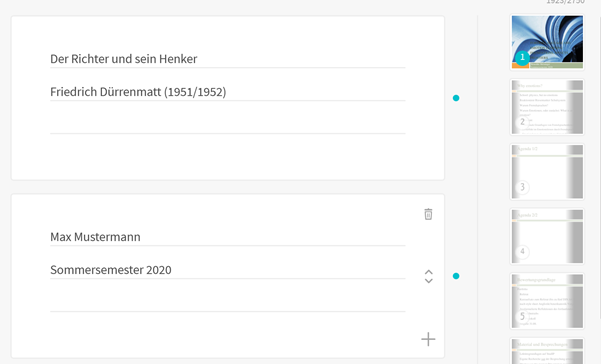Focus the empty third line of title block
Screen dimensions: 601x364
[228, 125]
